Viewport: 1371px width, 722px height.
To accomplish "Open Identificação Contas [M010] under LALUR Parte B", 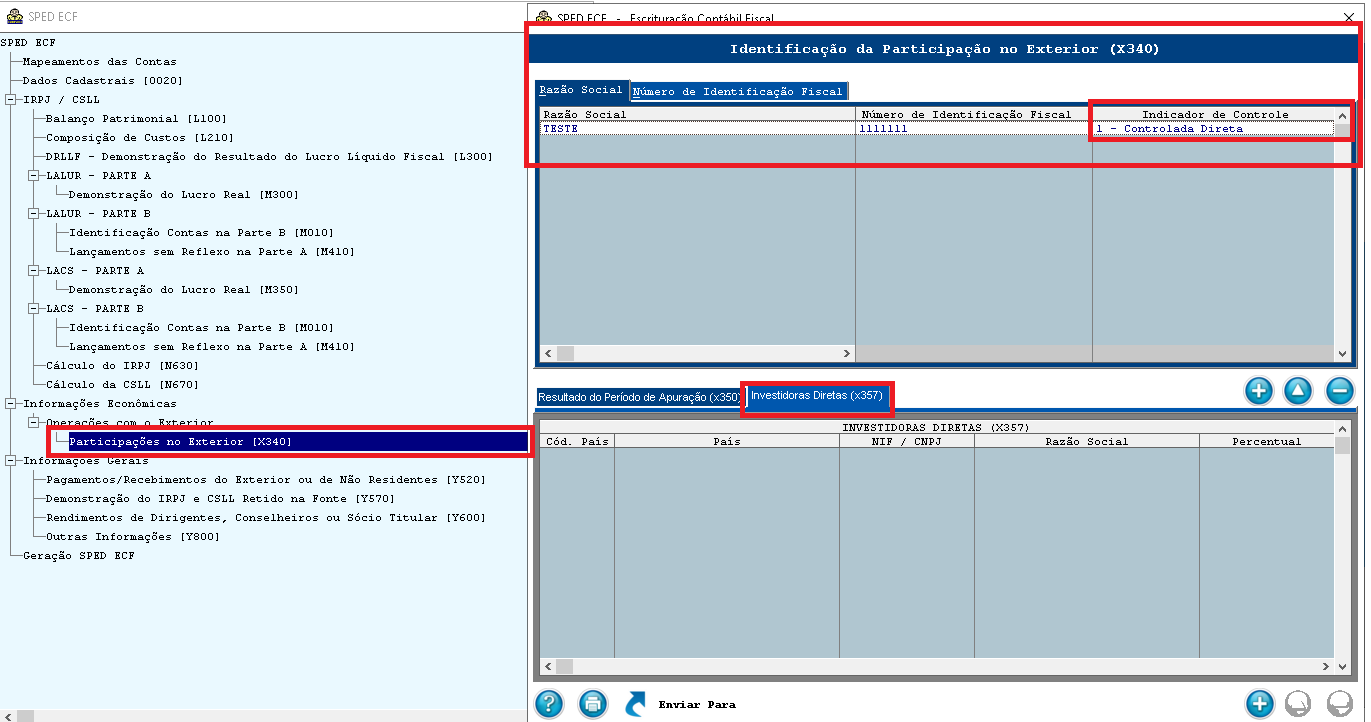I will (x=201, y=232).
